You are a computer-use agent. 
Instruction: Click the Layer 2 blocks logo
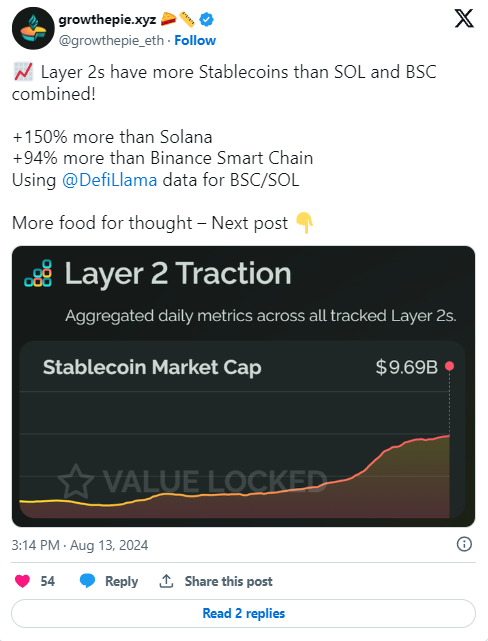(38, 273)
